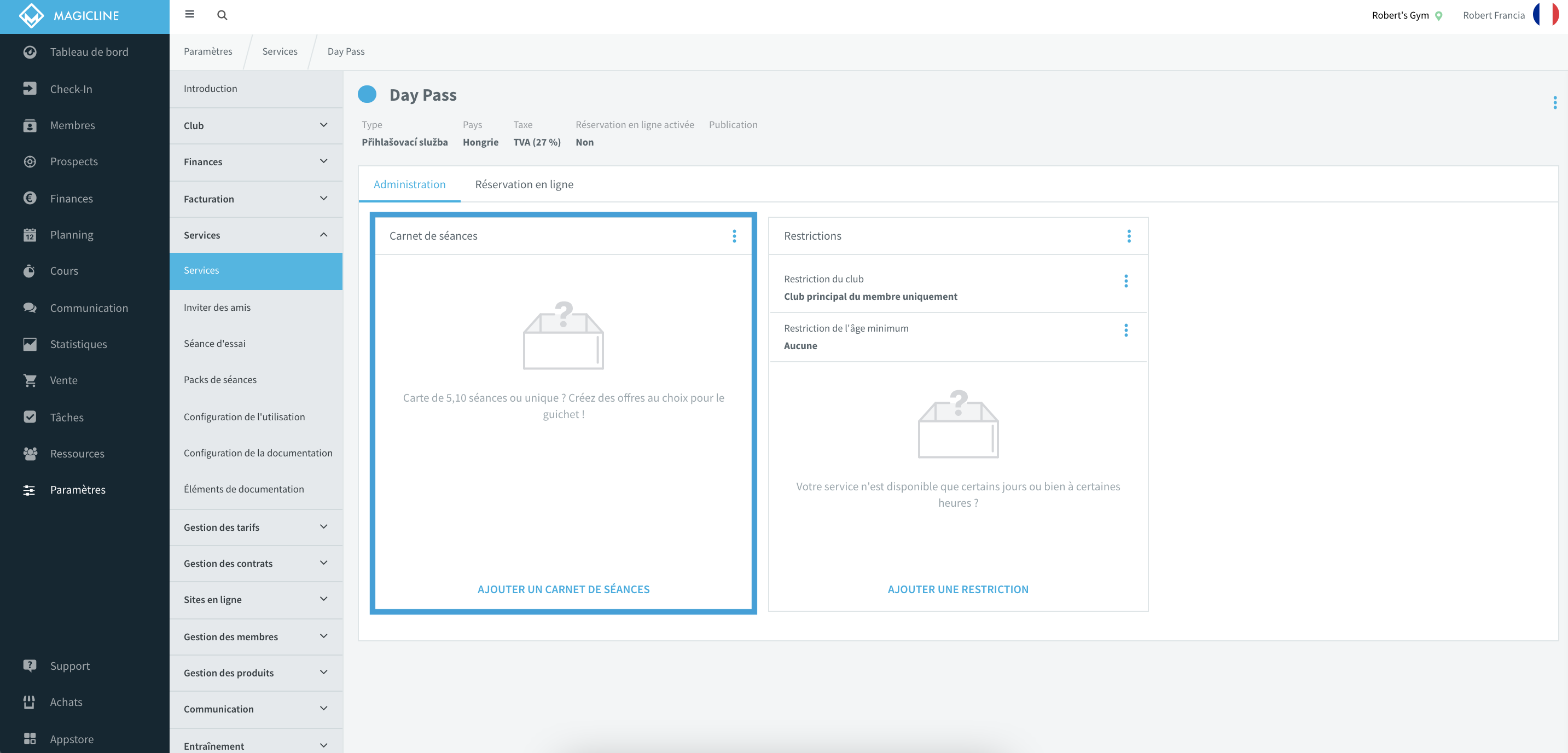
Task: Switch to Réservation en ligne tab
Action: (524, 184)
